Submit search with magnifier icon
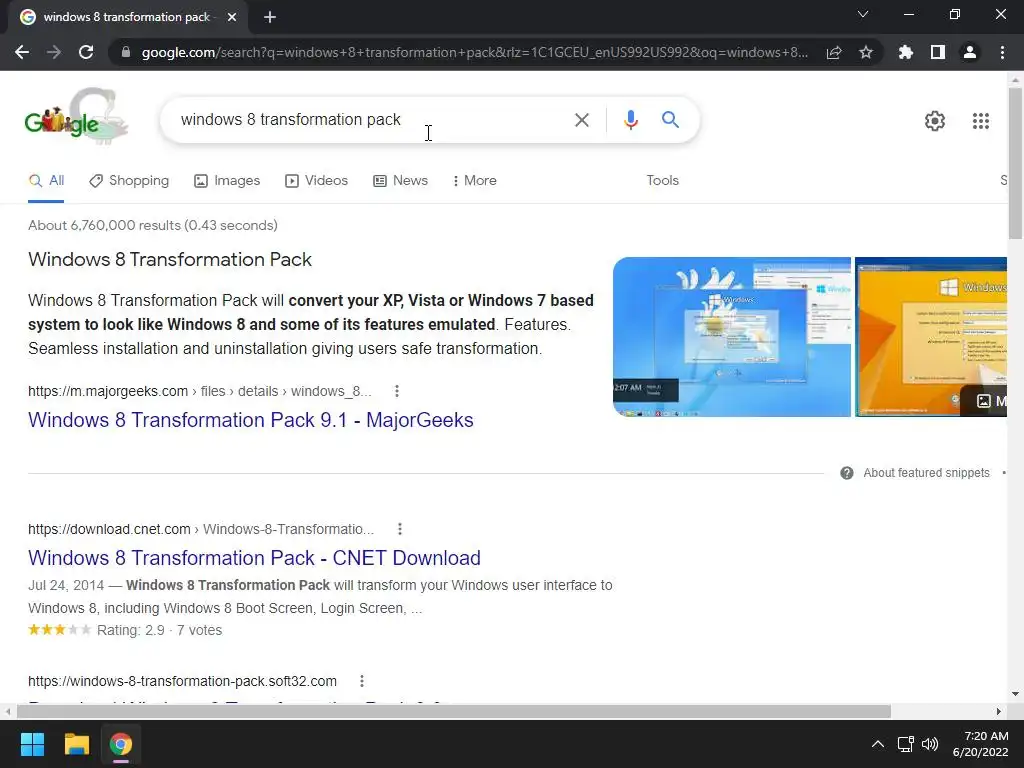The height and width of the screenshot is (768, 1024). [670, 120]
